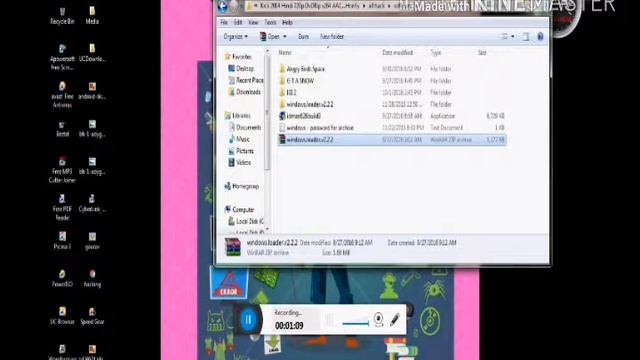Viewport: 640px width, 360px height.
Task: Select windows - password for archive text file
Action: coord(392,128)
